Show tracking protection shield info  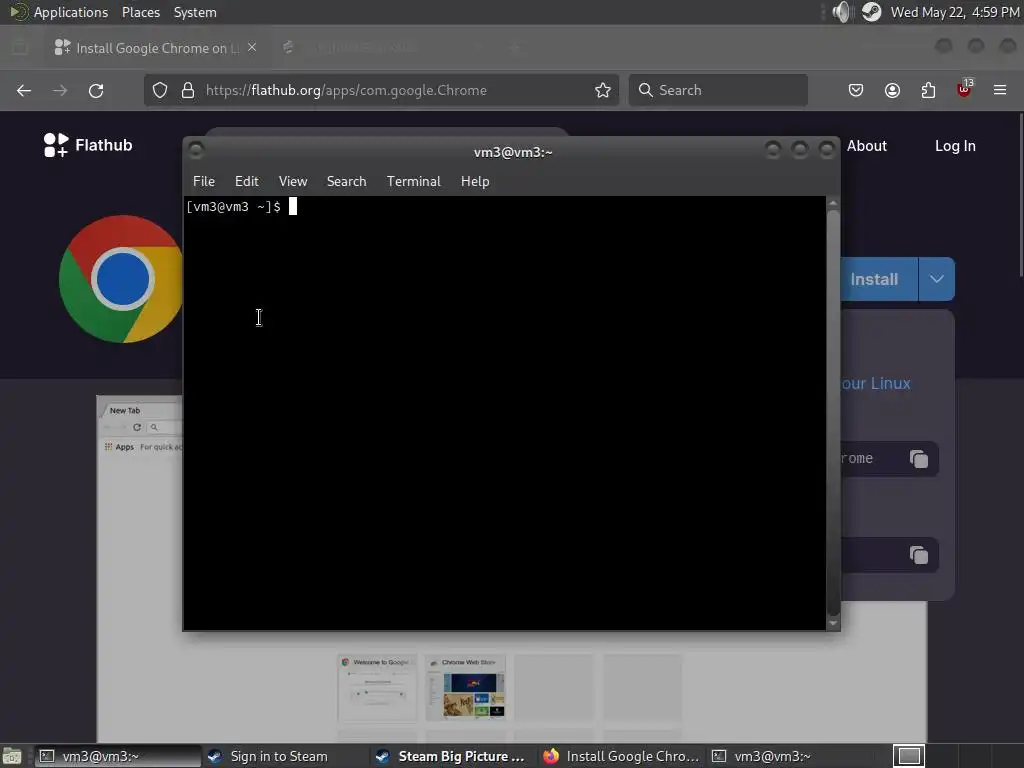160,90
